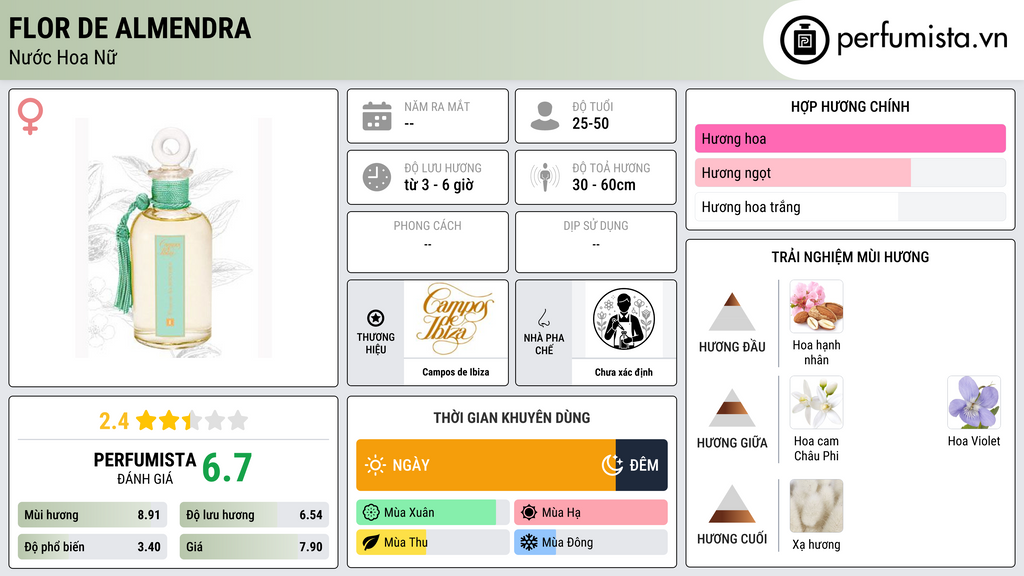This screenshot has width=1024, height=576.
Task: Click the sun icon next to Ngày
Action: [x=375, y=465]
